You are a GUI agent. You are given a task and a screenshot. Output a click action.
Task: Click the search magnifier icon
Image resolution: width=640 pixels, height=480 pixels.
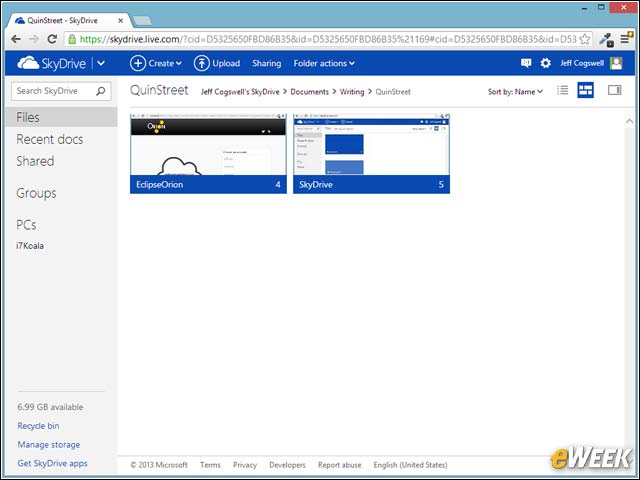(101, 91)
